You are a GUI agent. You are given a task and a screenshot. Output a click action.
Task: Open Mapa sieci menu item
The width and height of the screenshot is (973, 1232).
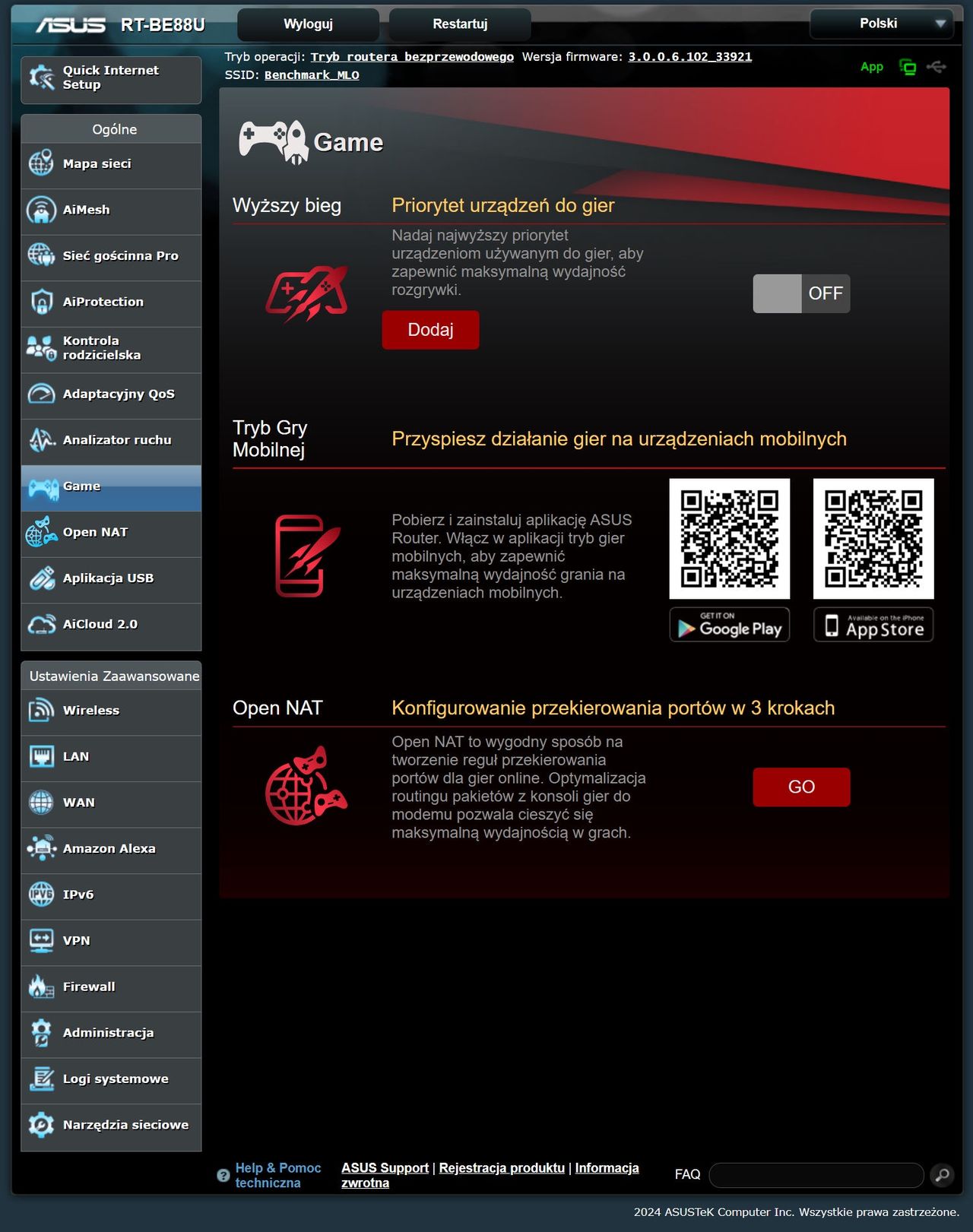pyautogui.click(x=111, y=164)
